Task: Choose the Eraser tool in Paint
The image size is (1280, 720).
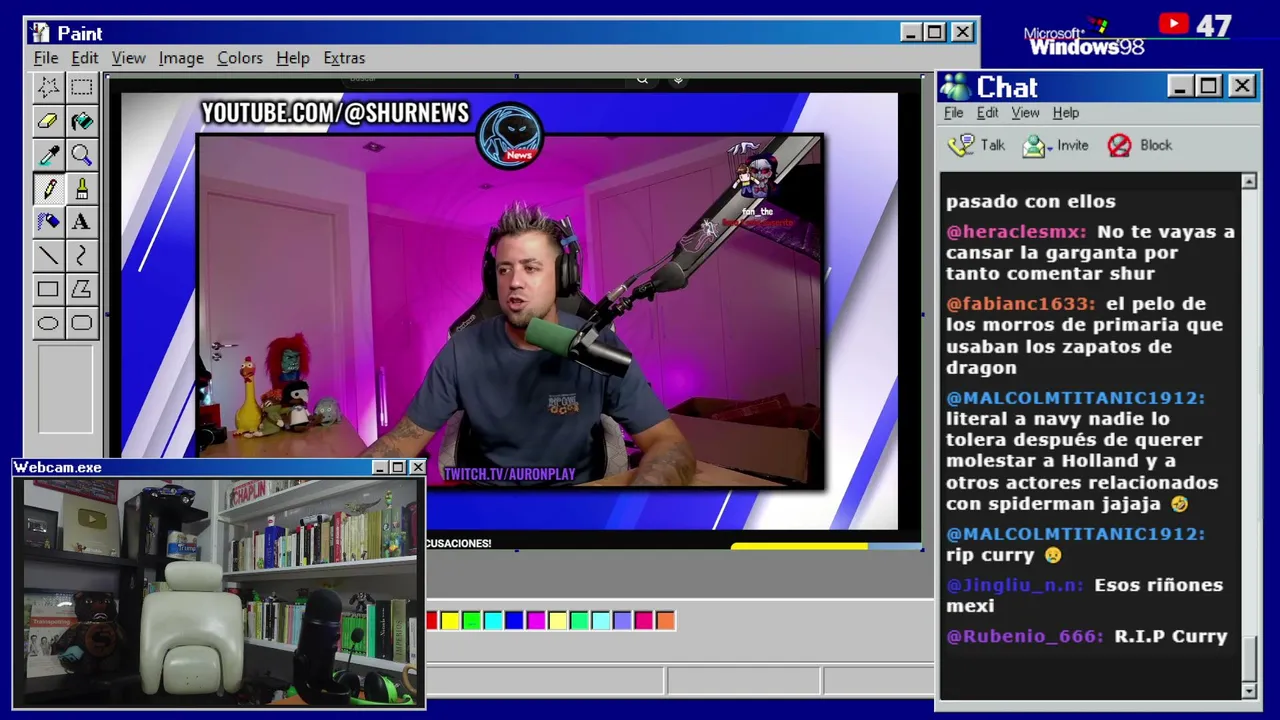Action: tap(48, 121)
